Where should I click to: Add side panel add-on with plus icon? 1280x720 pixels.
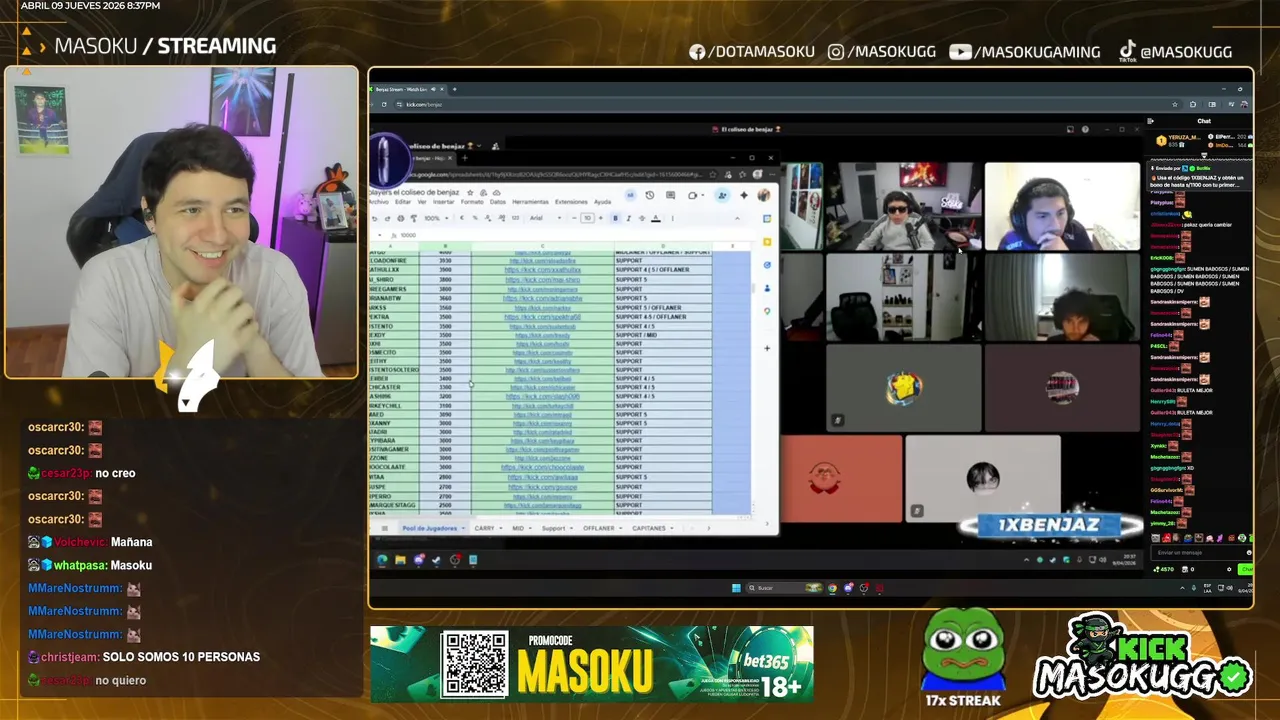[767, 348]
